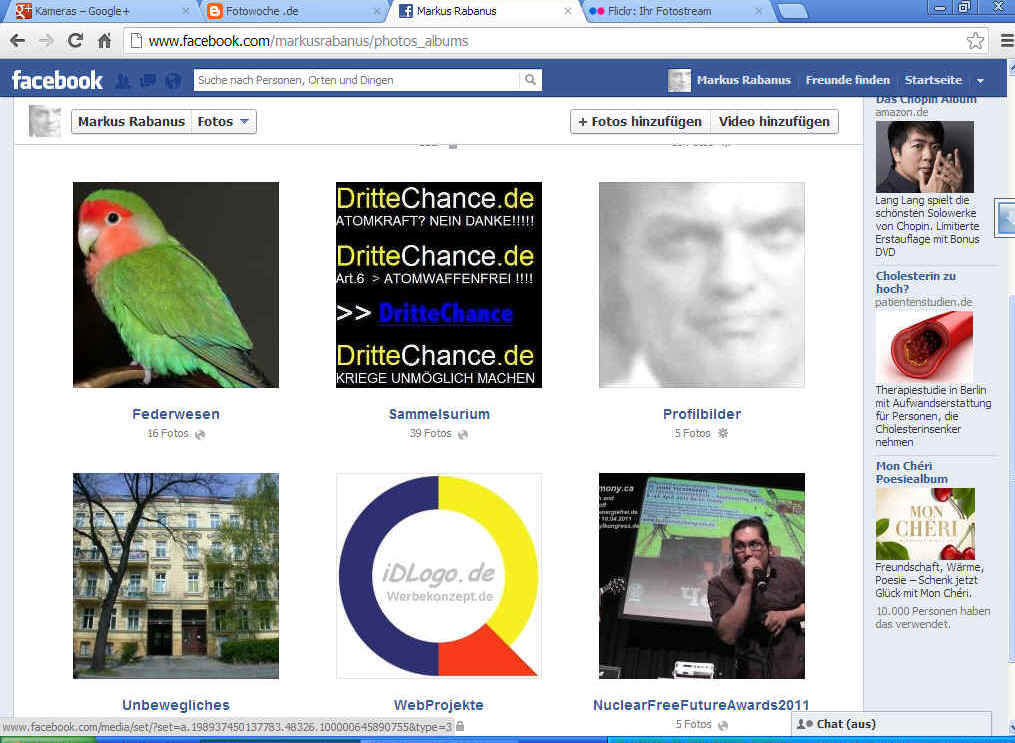
Task: Reload the page with refresh icon
Action: pos(75,41)
